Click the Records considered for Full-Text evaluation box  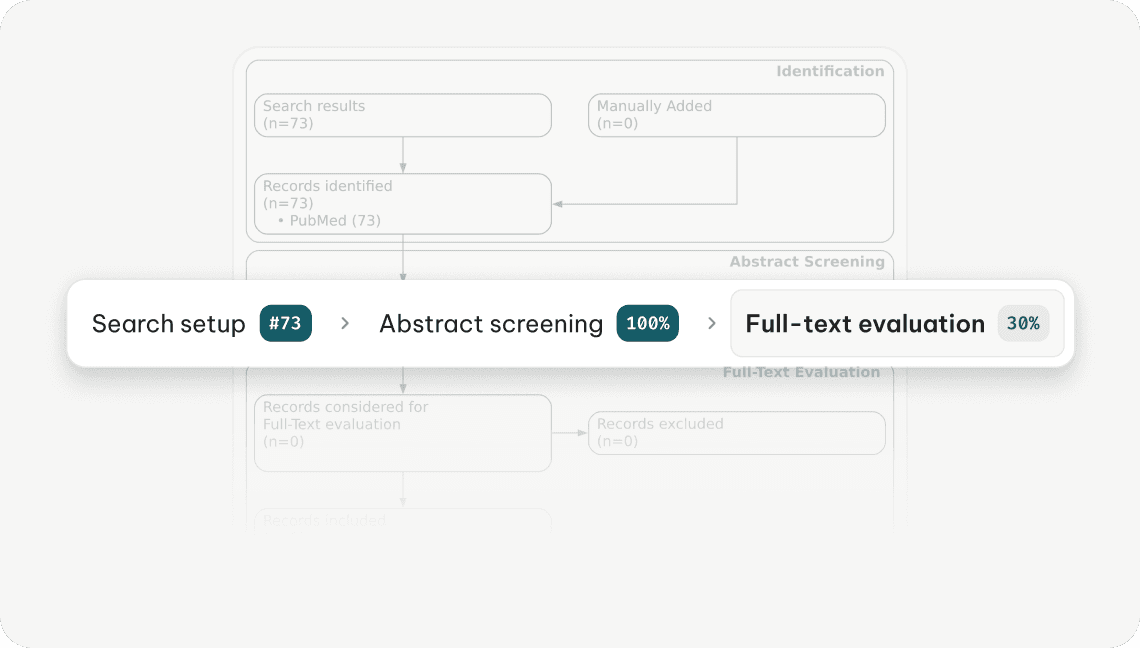click(x=403, y=433)
